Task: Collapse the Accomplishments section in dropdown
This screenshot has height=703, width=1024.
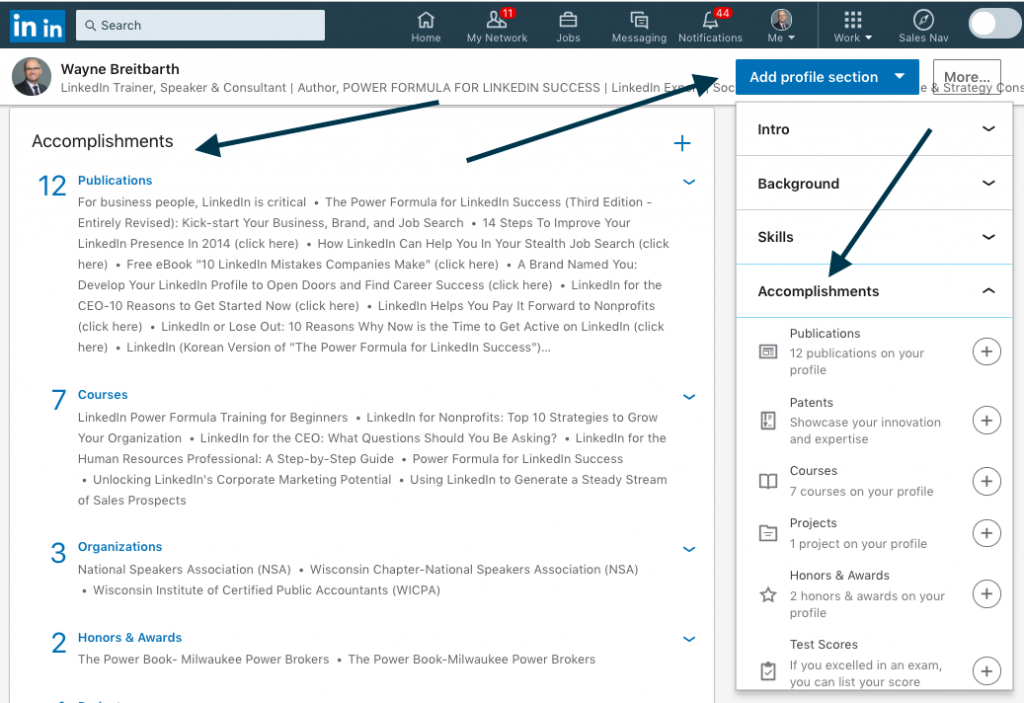Action: (874, 291)
